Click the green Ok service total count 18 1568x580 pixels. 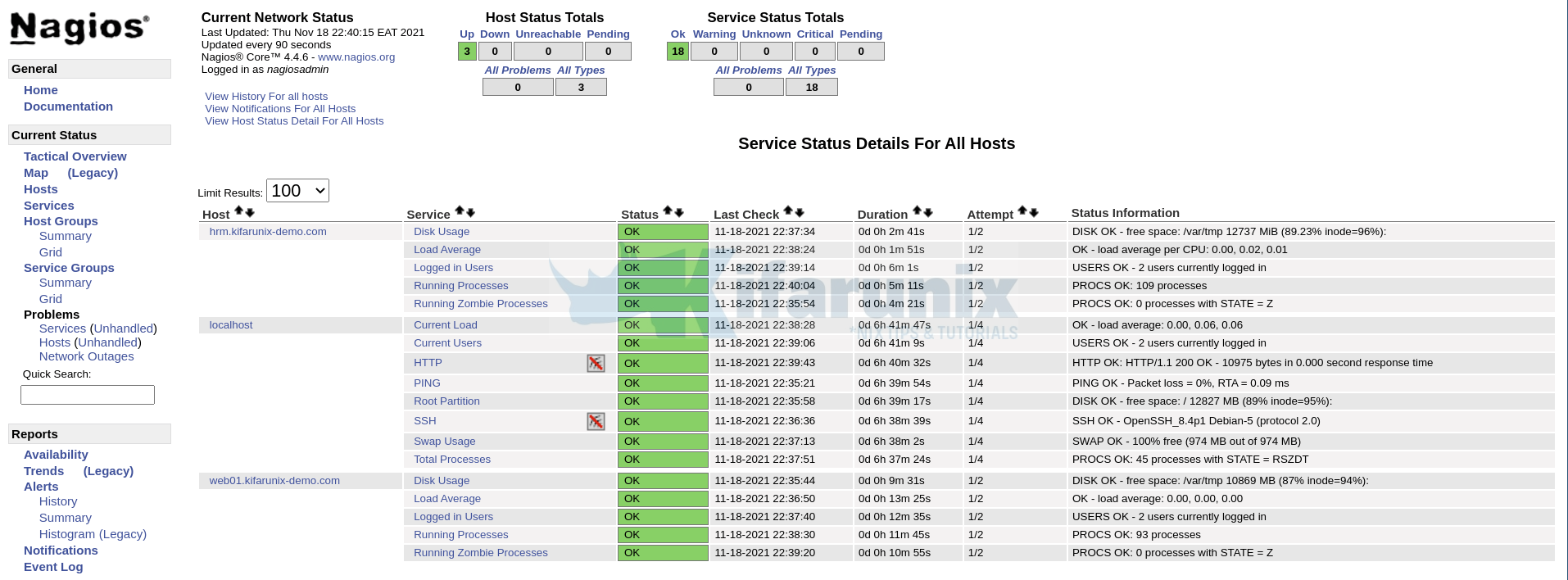(678, 52)
